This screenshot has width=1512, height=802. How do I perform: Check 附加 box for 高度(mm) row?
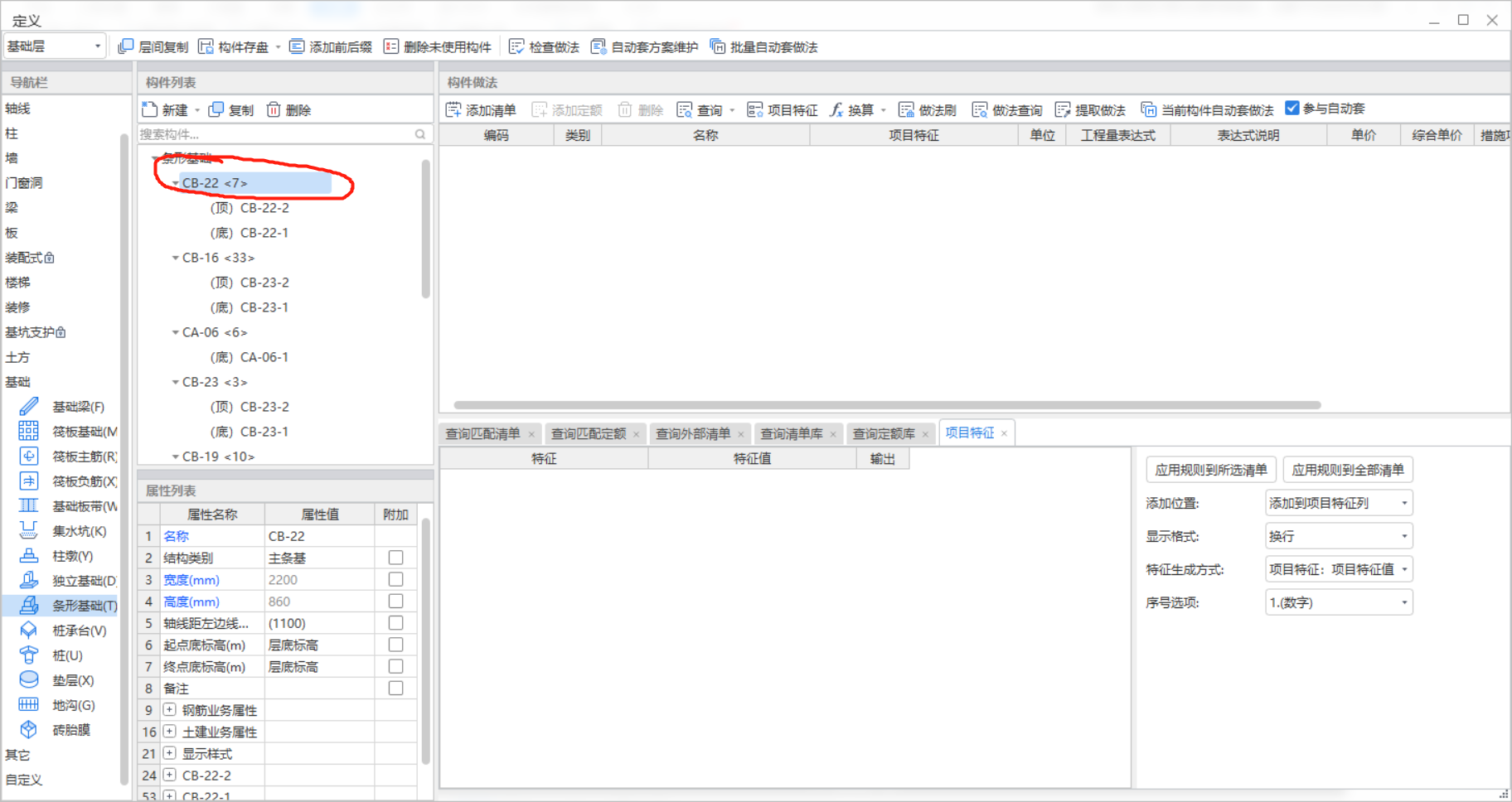(x=395, y=601)
